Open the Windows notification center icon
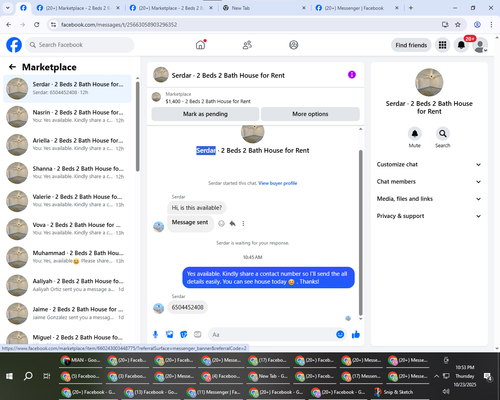 tap(488, 376)
